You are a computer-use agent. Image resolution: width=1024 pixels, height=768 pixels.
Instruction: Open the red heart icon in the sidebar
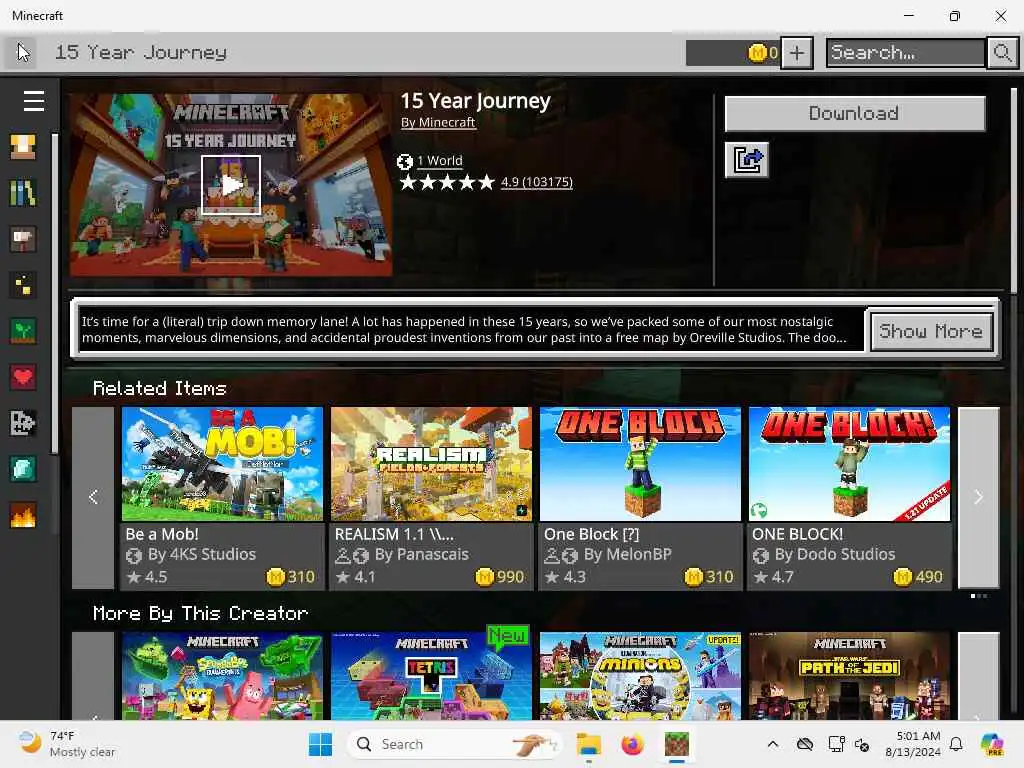tap(23, 377)
